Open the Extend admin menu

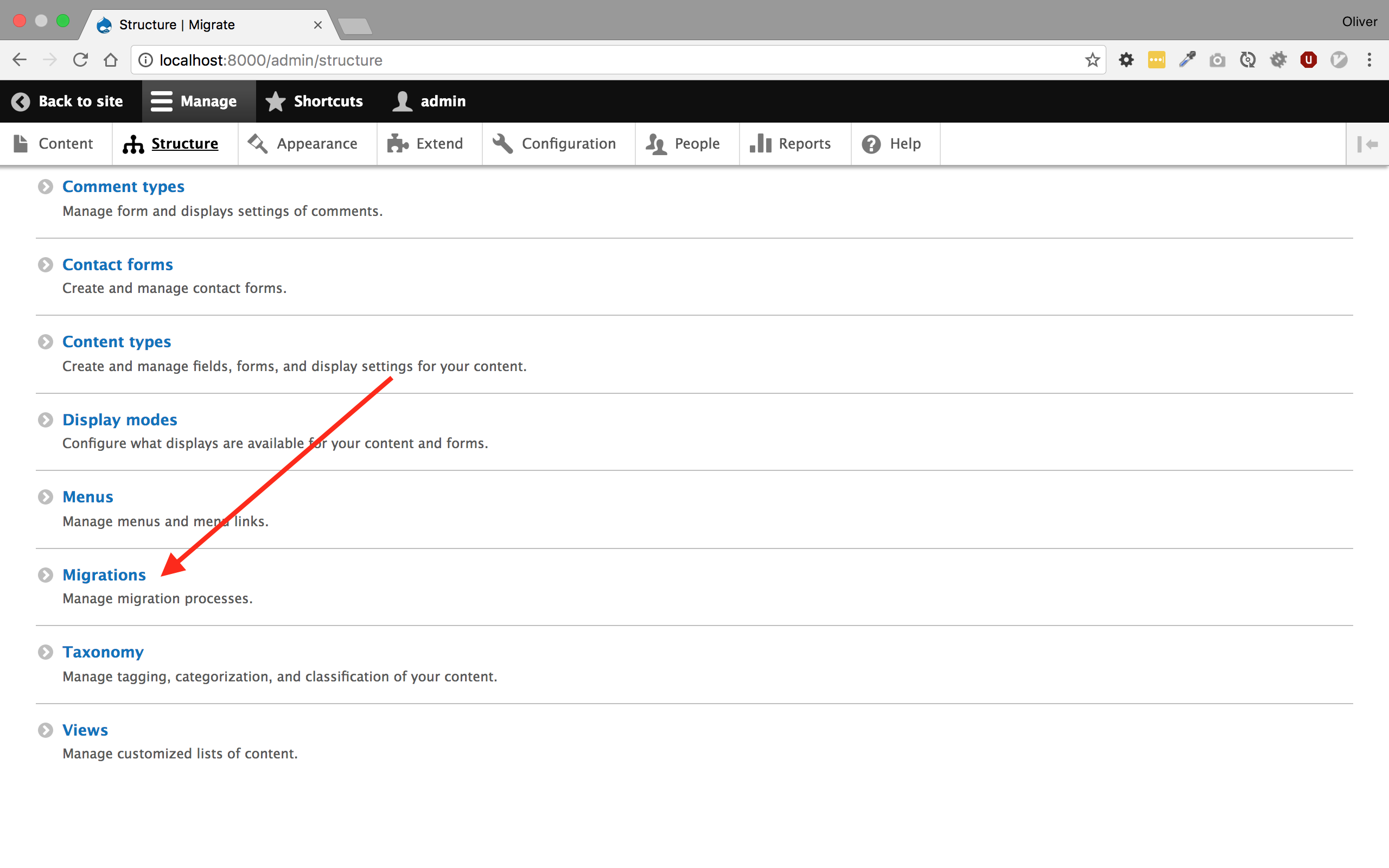[x=425, y=144]
